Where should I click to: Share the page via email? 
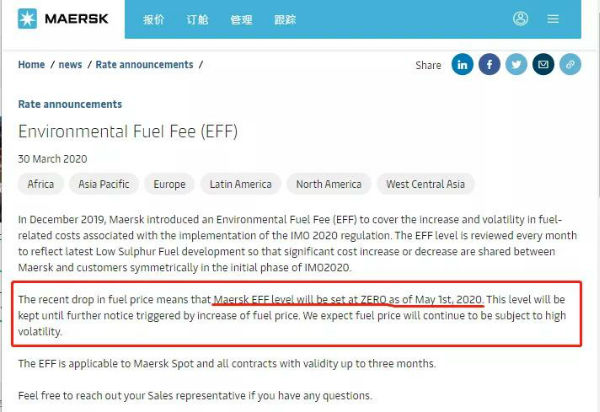tap(543, 65)
